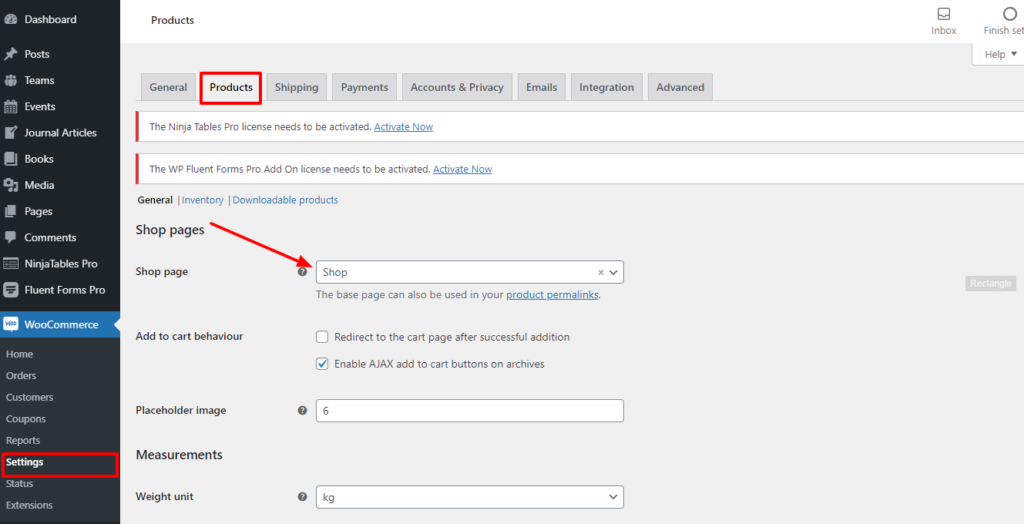Image resolution: width=1024 pixels, height=524 pixels.
Task: Uncheck Enable AJAX add to cart buttons
Action: pos(322,364)
